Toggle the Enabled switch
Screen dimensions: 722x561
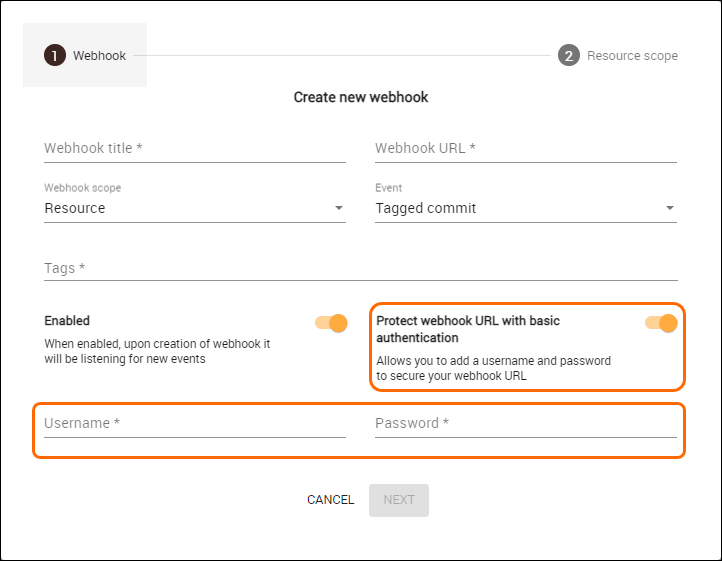(x=331, y=323)
